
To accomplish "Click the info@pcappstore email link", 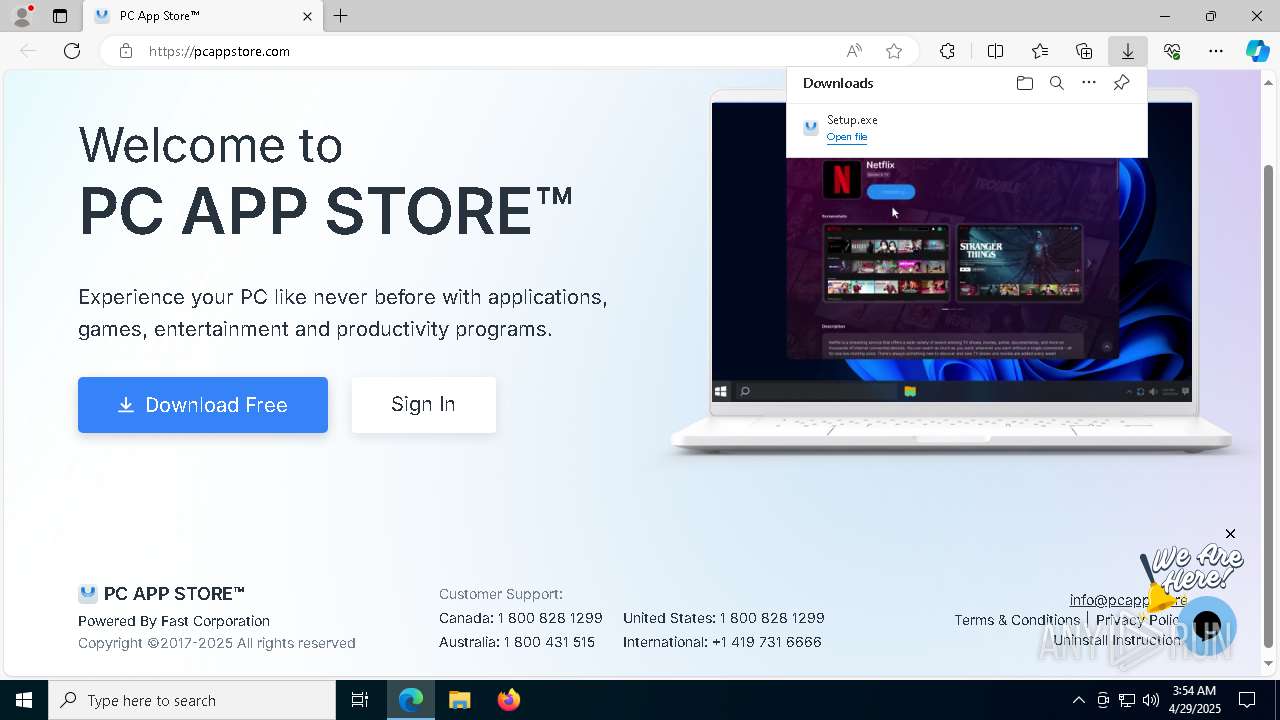I will coord(1128,600).
